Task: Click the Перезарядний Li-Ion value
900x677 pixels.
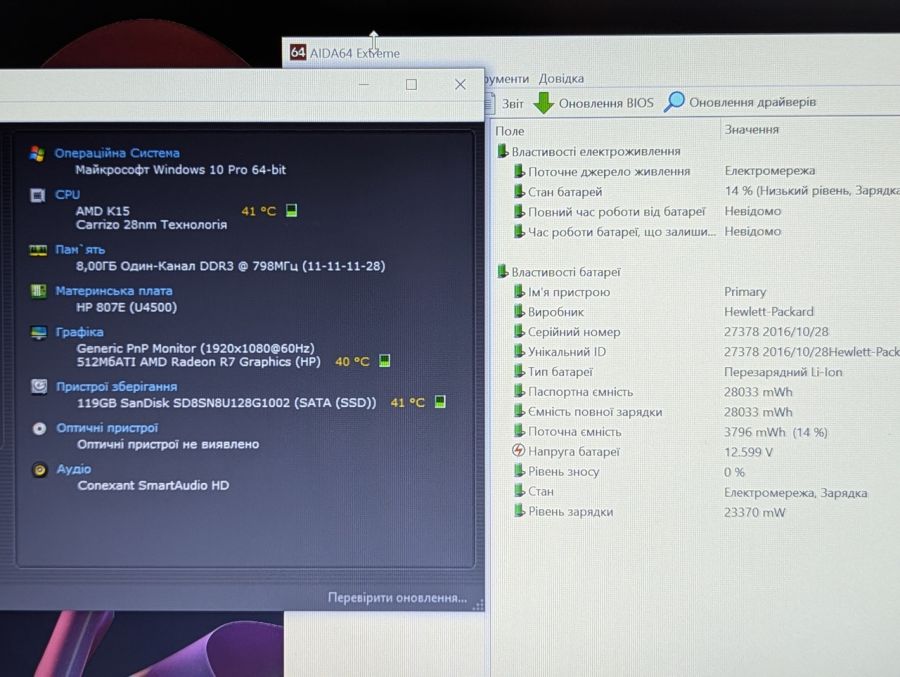Action: (x=783, y=372)
